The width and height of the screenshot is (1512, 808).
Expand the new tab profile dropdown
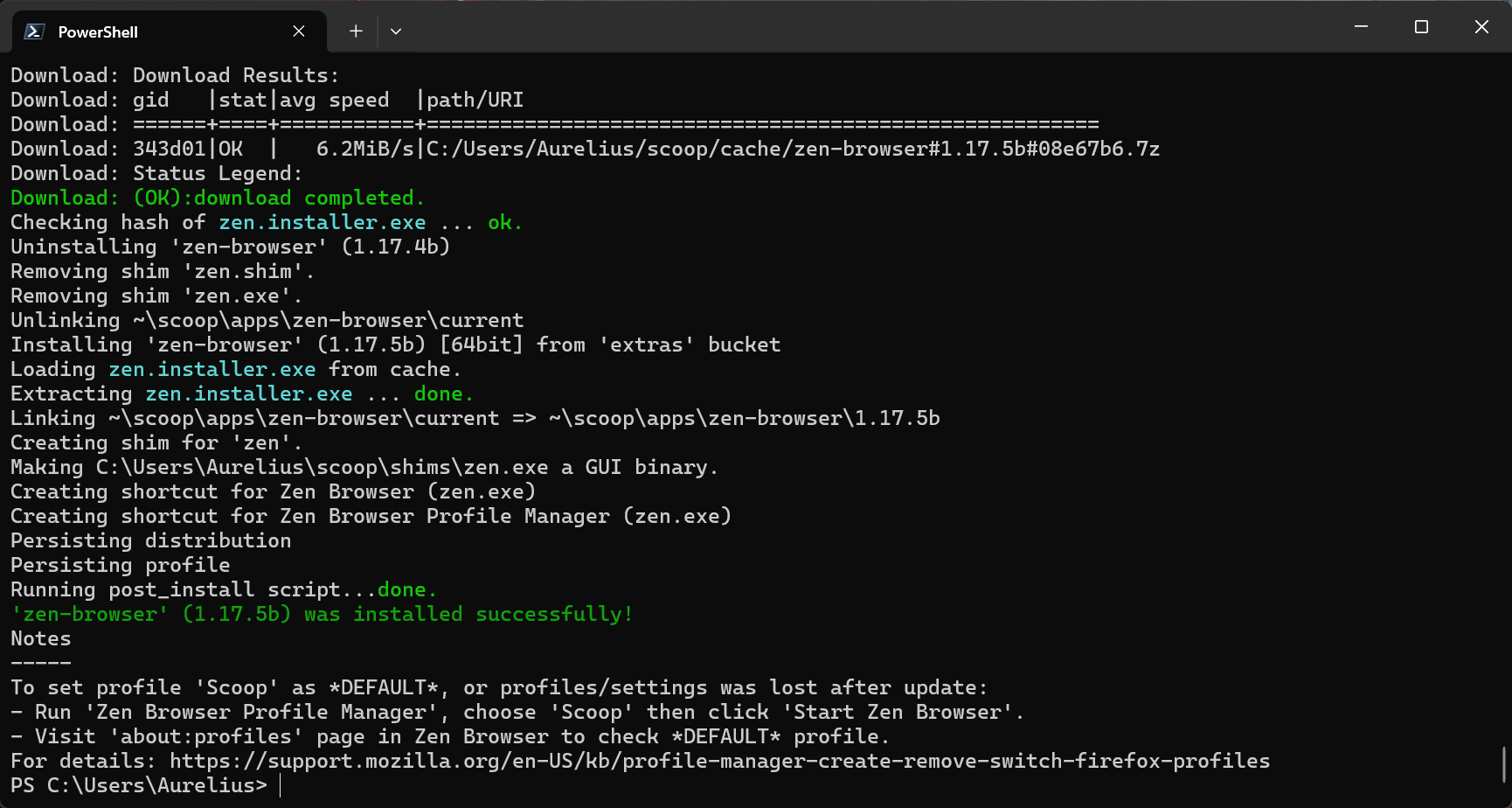point(396,31)
